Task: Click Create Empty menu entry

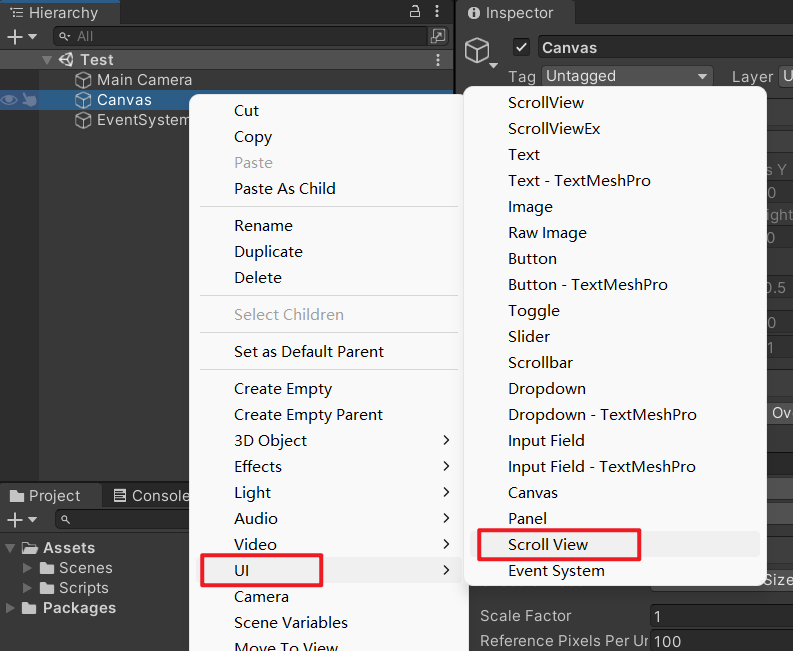Action: pos(283,388)
